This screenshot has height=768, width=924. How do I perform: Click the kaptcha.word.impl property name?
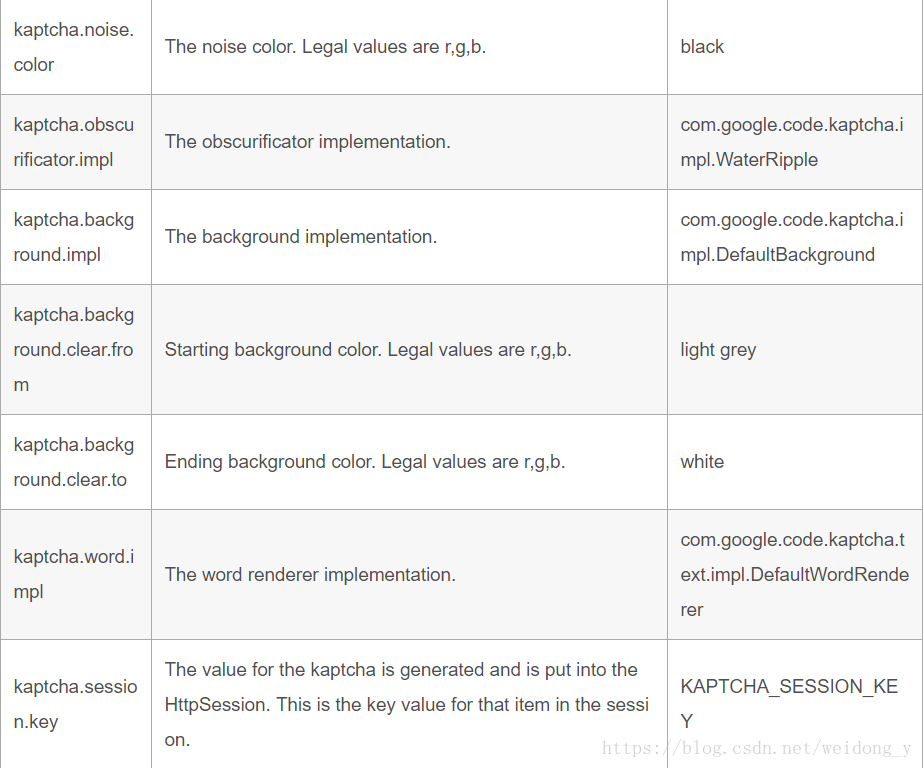(x=73, y=574)
